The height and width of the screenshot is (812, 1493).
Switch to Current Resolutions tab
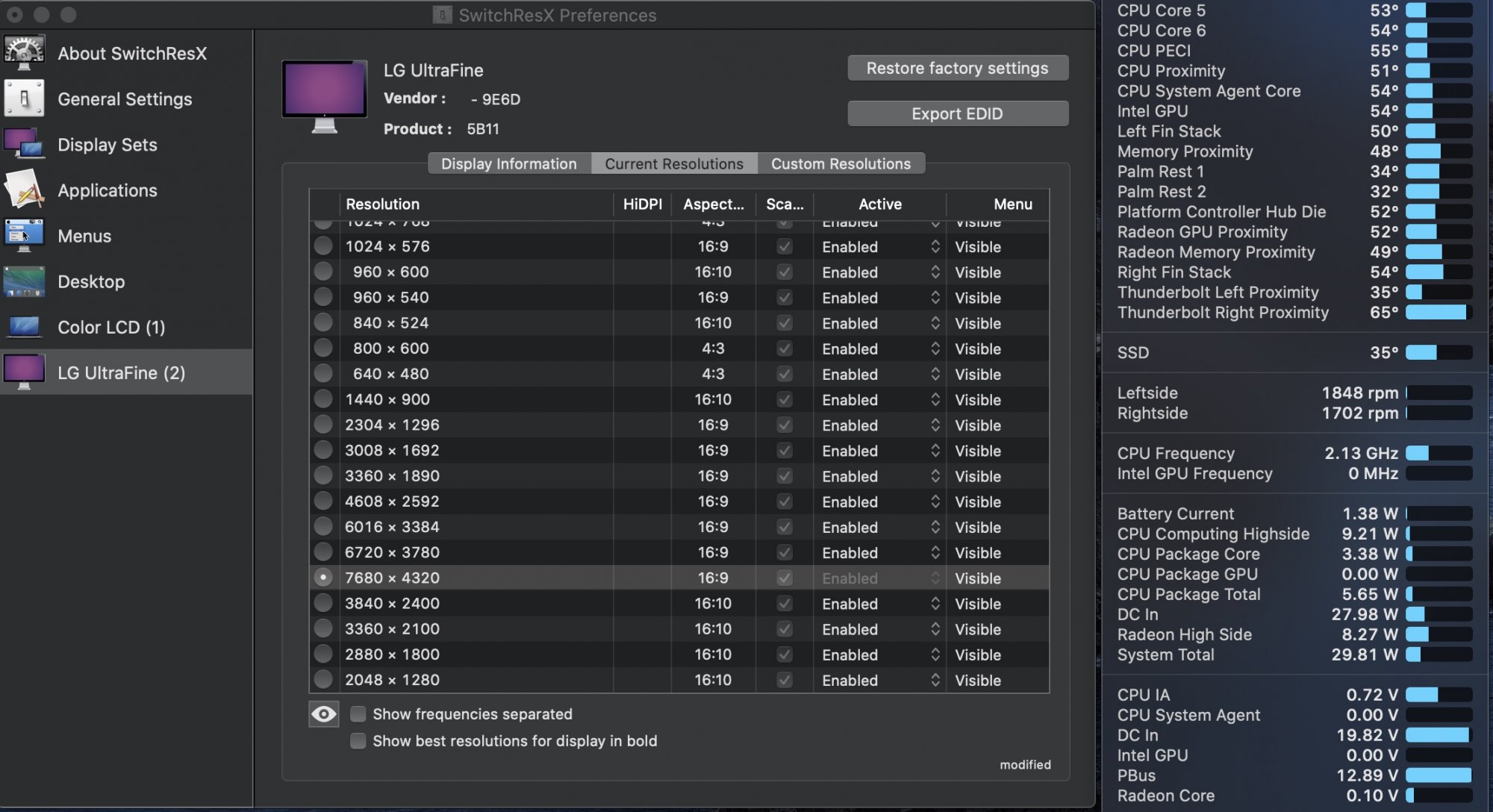(x=674, y=163)
